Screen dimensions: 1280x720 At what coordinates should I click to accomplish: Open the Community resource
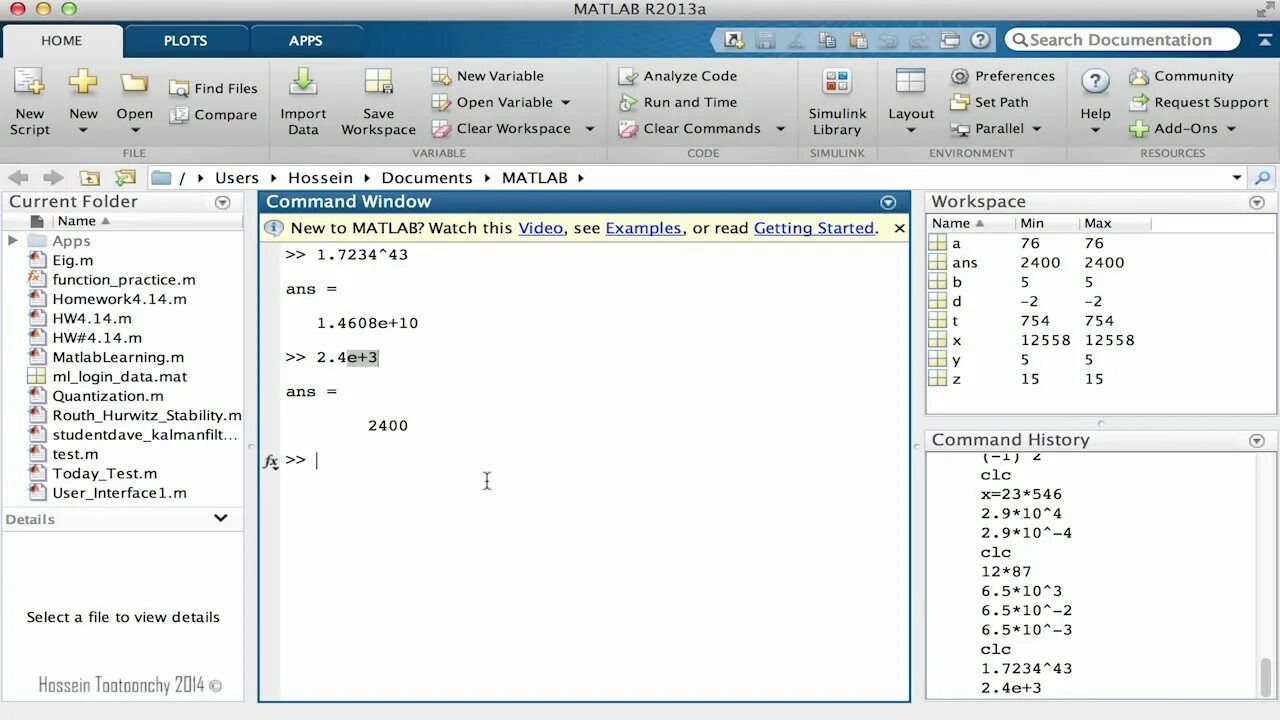[x=1181, y=76]
